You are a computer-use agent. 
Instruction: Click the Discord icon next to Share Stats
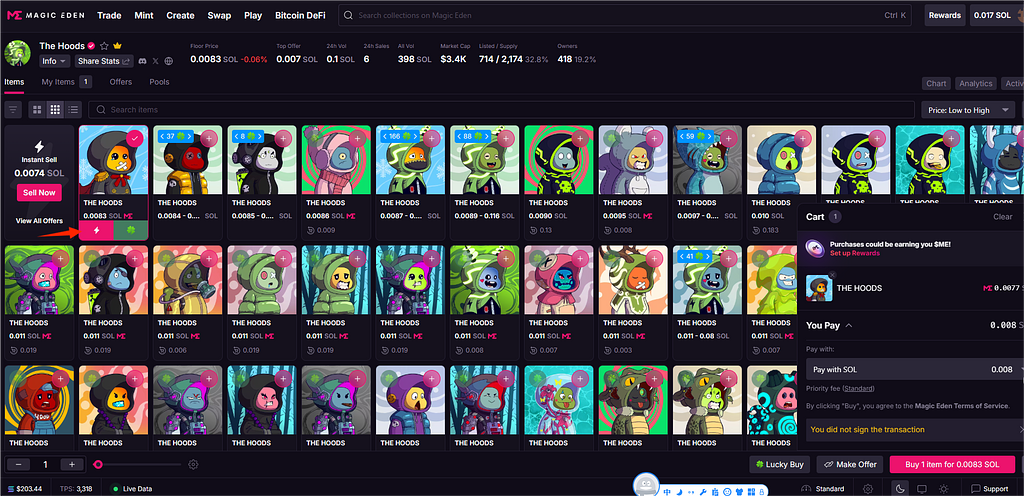(x=143, y=61)
